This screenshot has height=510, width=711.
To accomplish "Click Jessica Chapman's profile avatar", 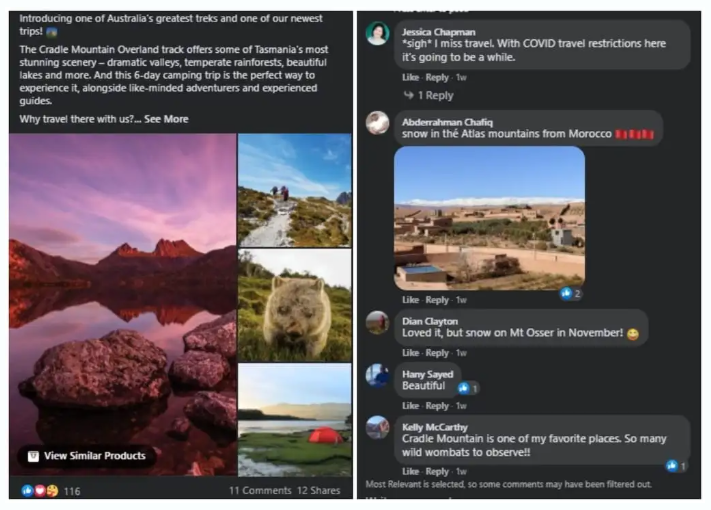I will 377,34.
